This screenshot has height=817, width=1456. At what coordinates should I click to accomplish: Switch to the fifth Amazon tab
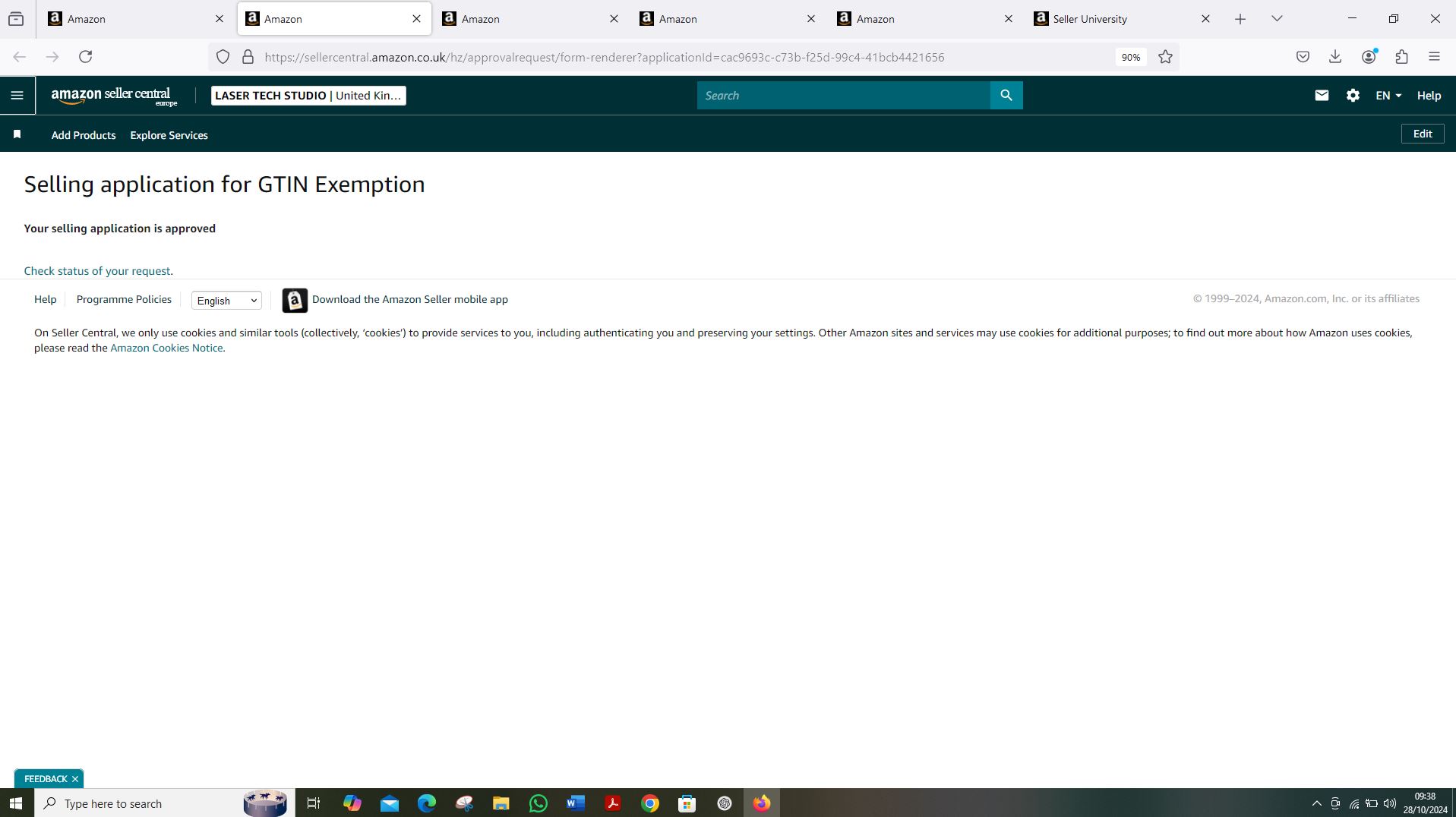(x=925, y=19)
